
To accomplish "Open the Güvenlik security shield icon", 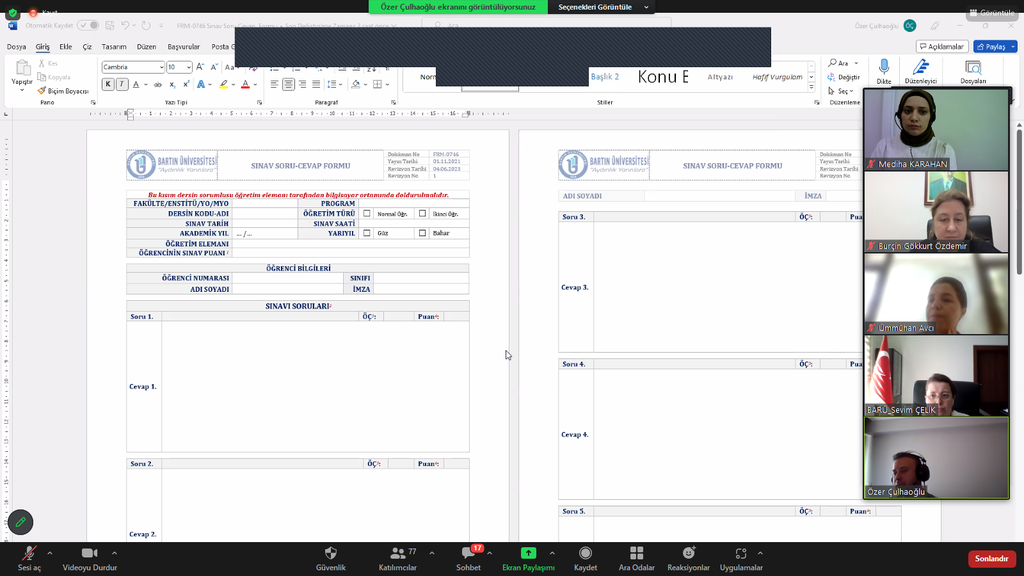I will [x=331, y=554].
